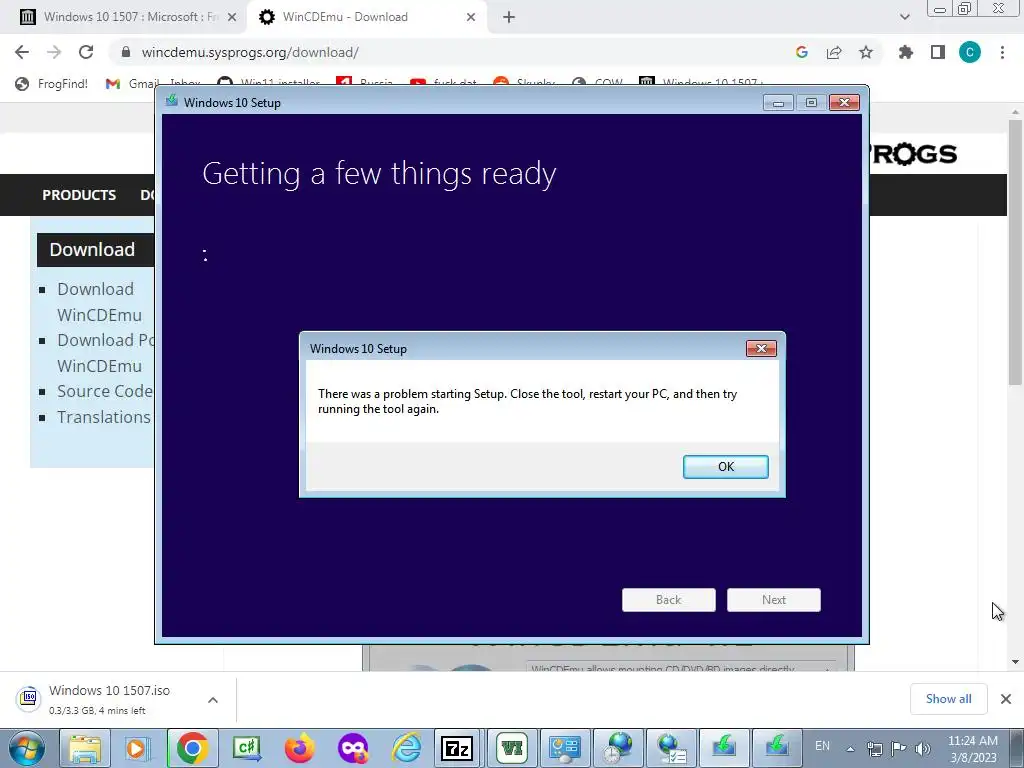Open a new Chrome tab

(509, 17)
